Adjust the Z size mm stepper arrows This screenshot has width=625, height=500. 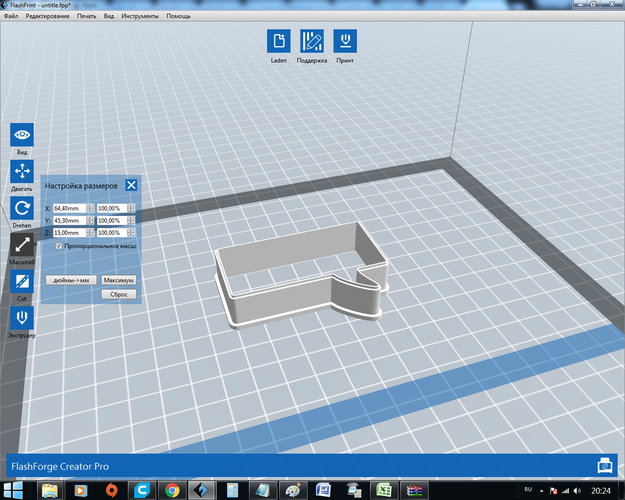(x=90, y=232)
